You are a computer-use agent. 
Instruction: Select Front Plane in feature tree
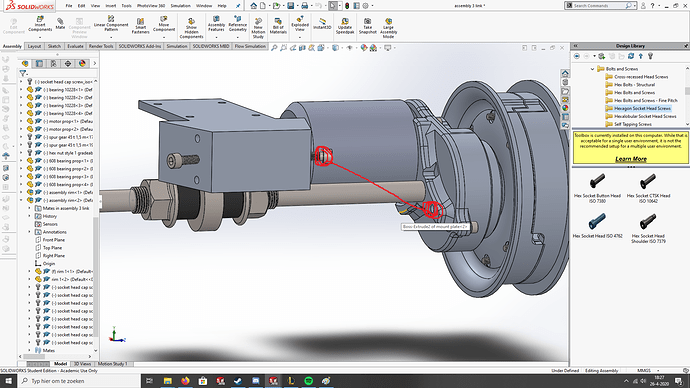(x=54, y=240)
